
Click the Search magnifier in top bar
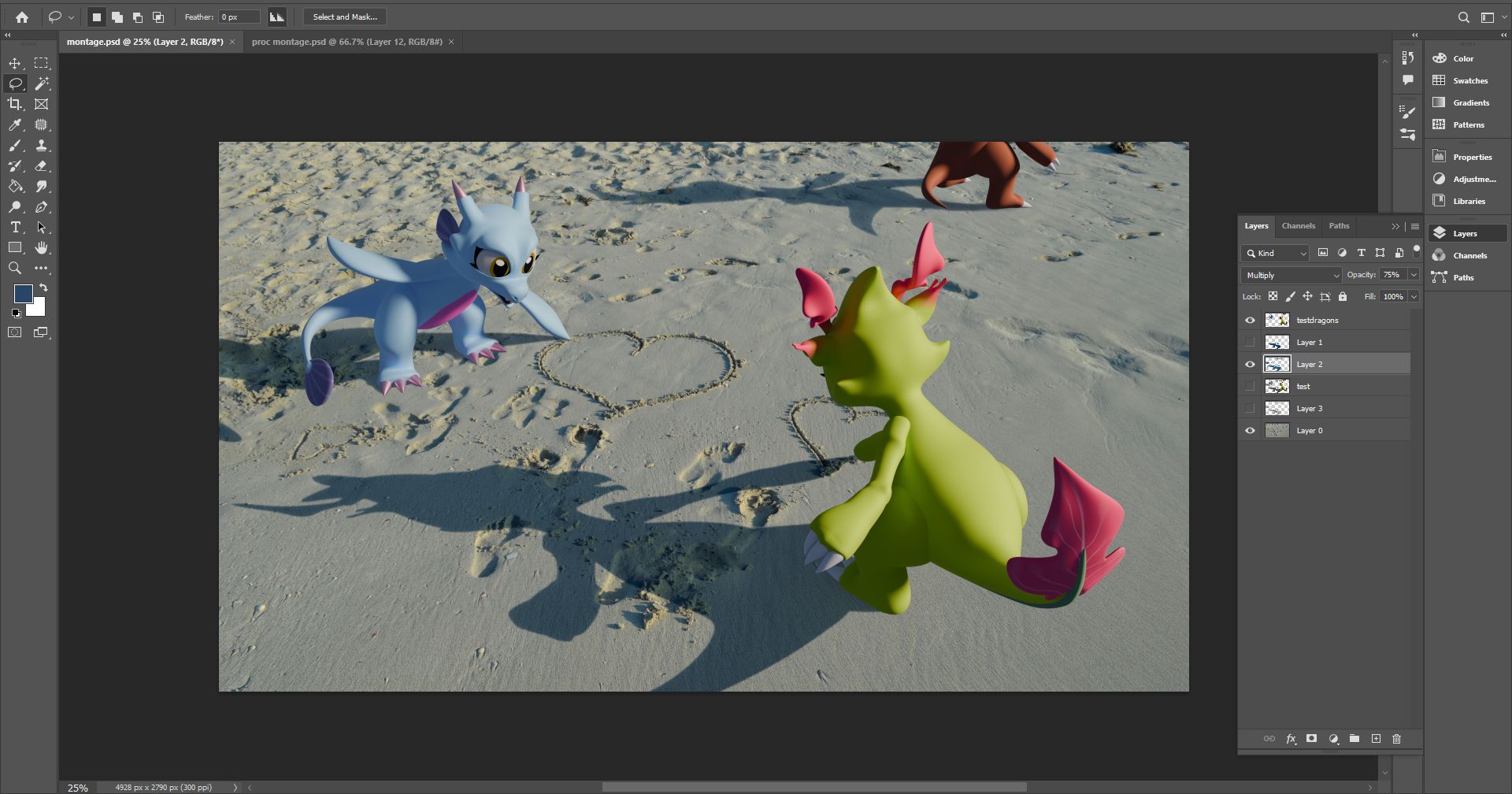coord(1464,17)
